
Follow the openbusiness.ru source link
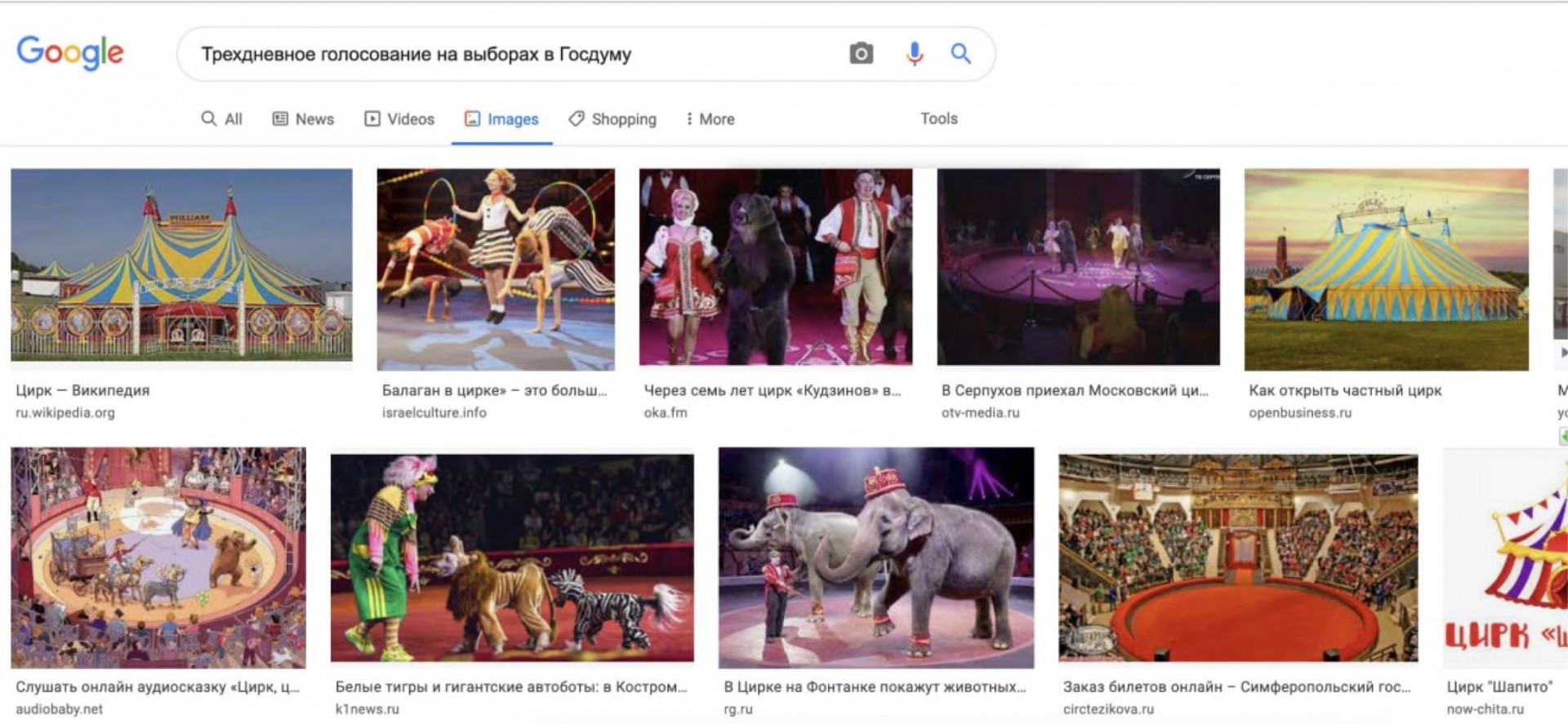1300,413
